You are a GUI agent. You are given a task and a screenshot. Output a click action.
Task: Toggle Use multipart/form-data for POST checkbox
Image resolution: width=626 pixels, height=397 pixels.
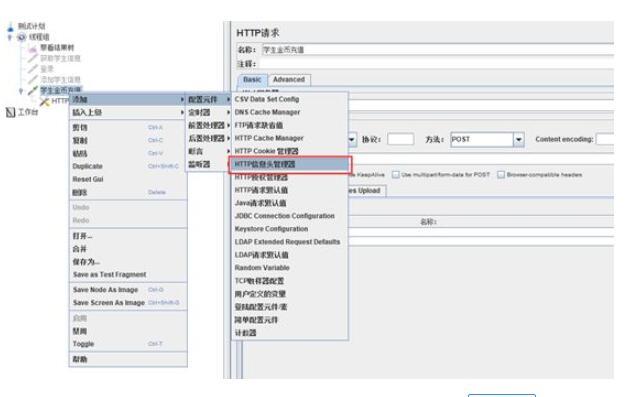pos(396,175)
